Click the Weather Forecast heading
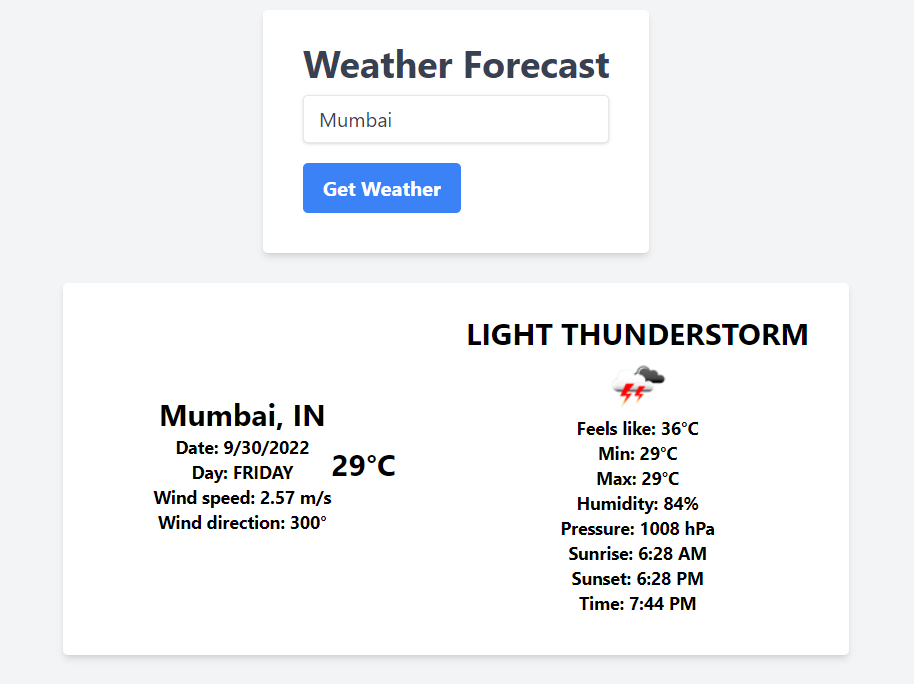The width and height of the screenshot is (914, 684). pyautogui.click(x=455, y=64)
